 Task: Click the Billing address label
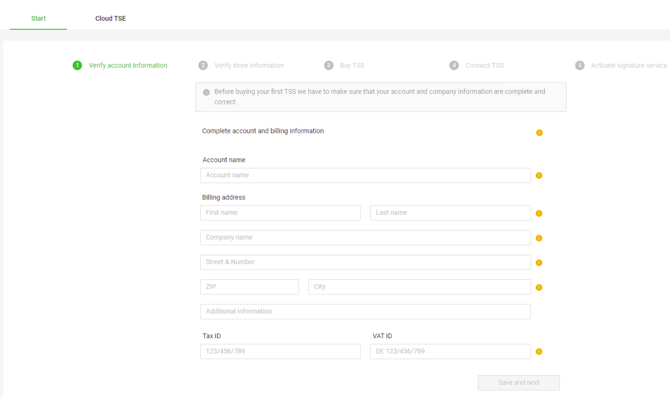coord(223,197)
